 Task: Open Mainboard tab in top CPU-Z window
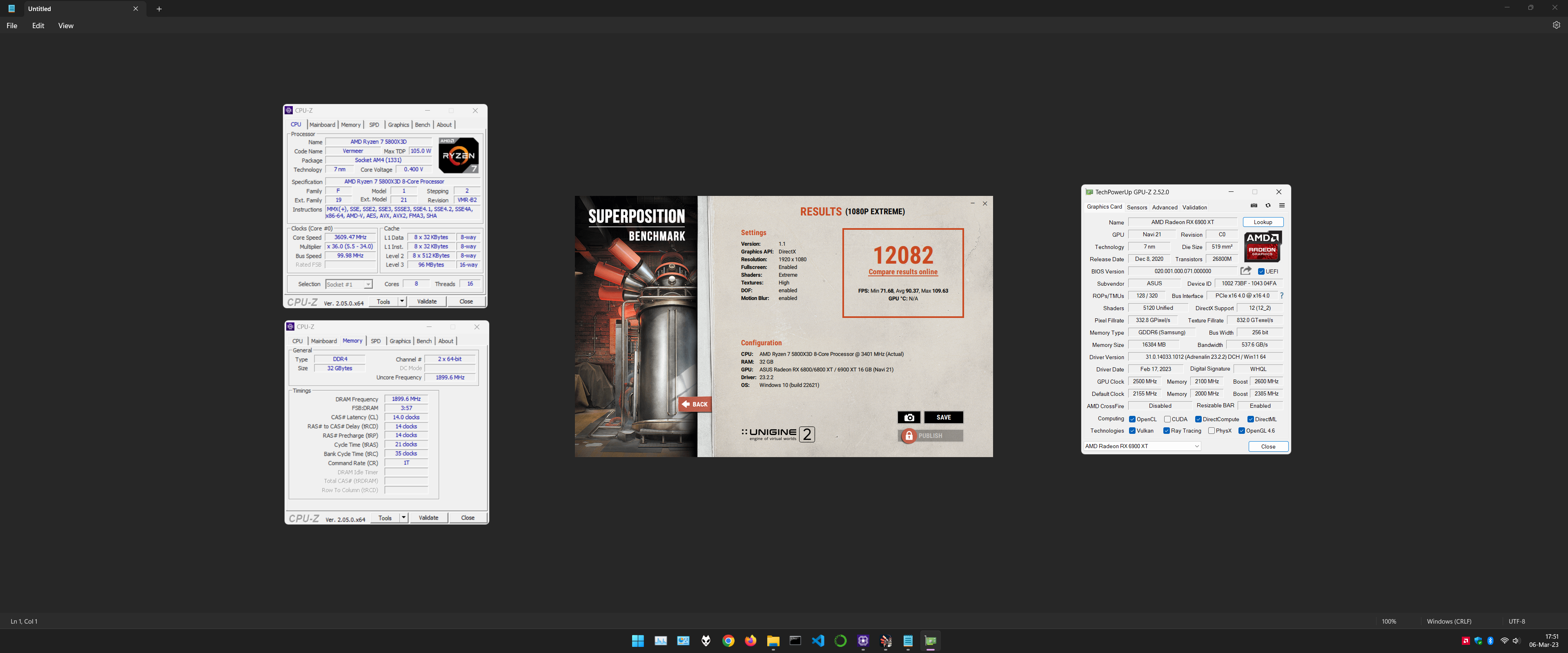click(x=322, y=125)
